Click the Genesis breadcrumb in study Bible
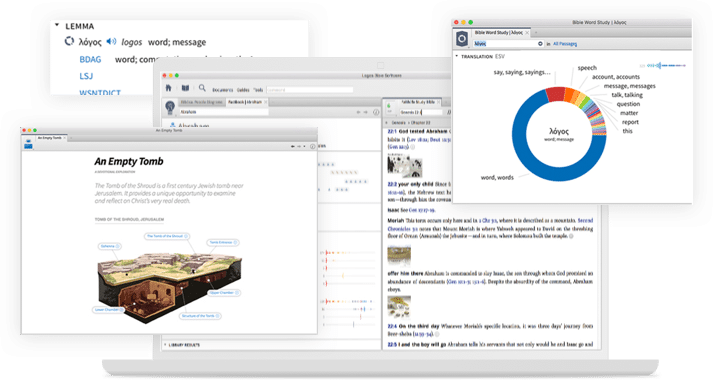 click(398, 123)
